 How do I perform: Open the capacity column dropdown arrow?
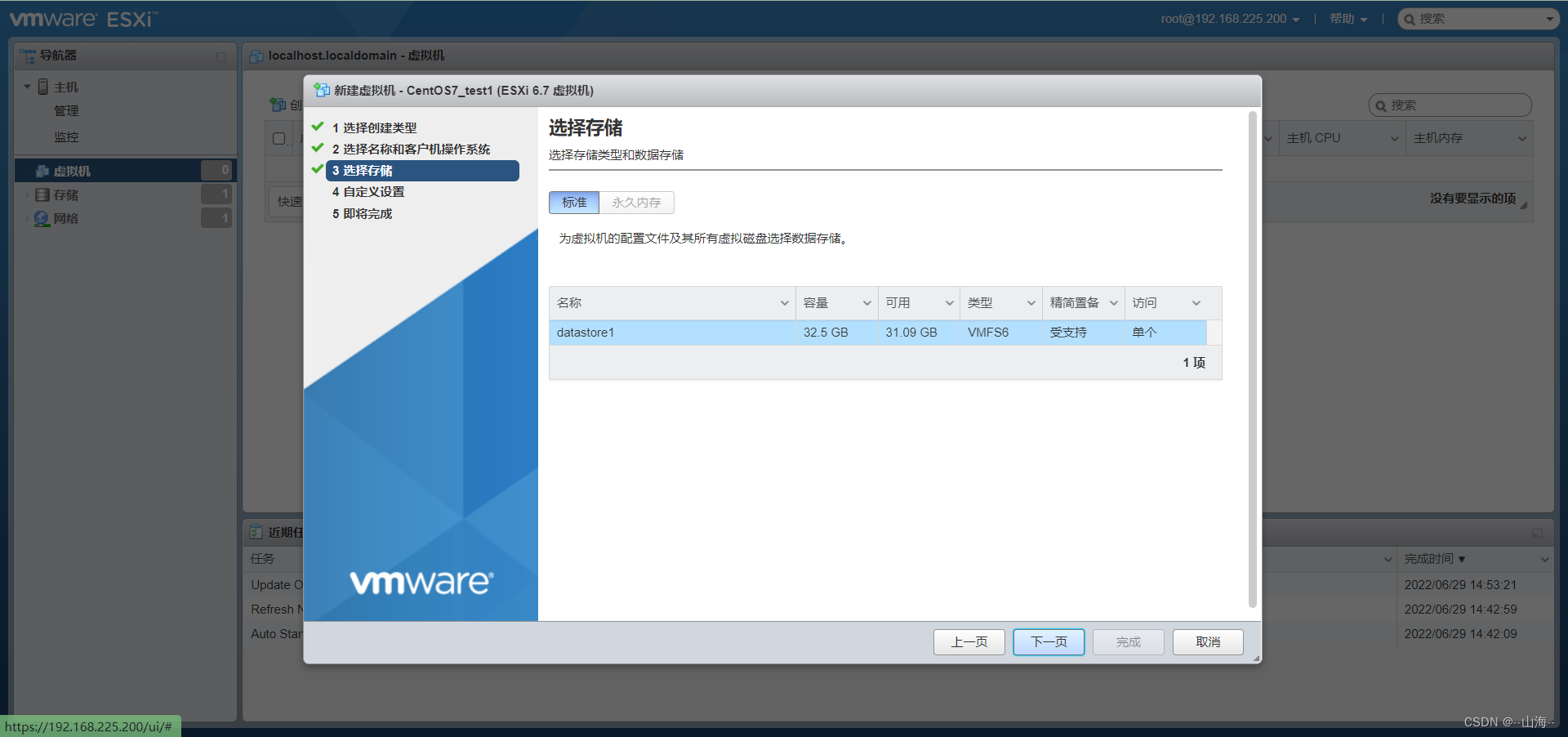point(867,303)
